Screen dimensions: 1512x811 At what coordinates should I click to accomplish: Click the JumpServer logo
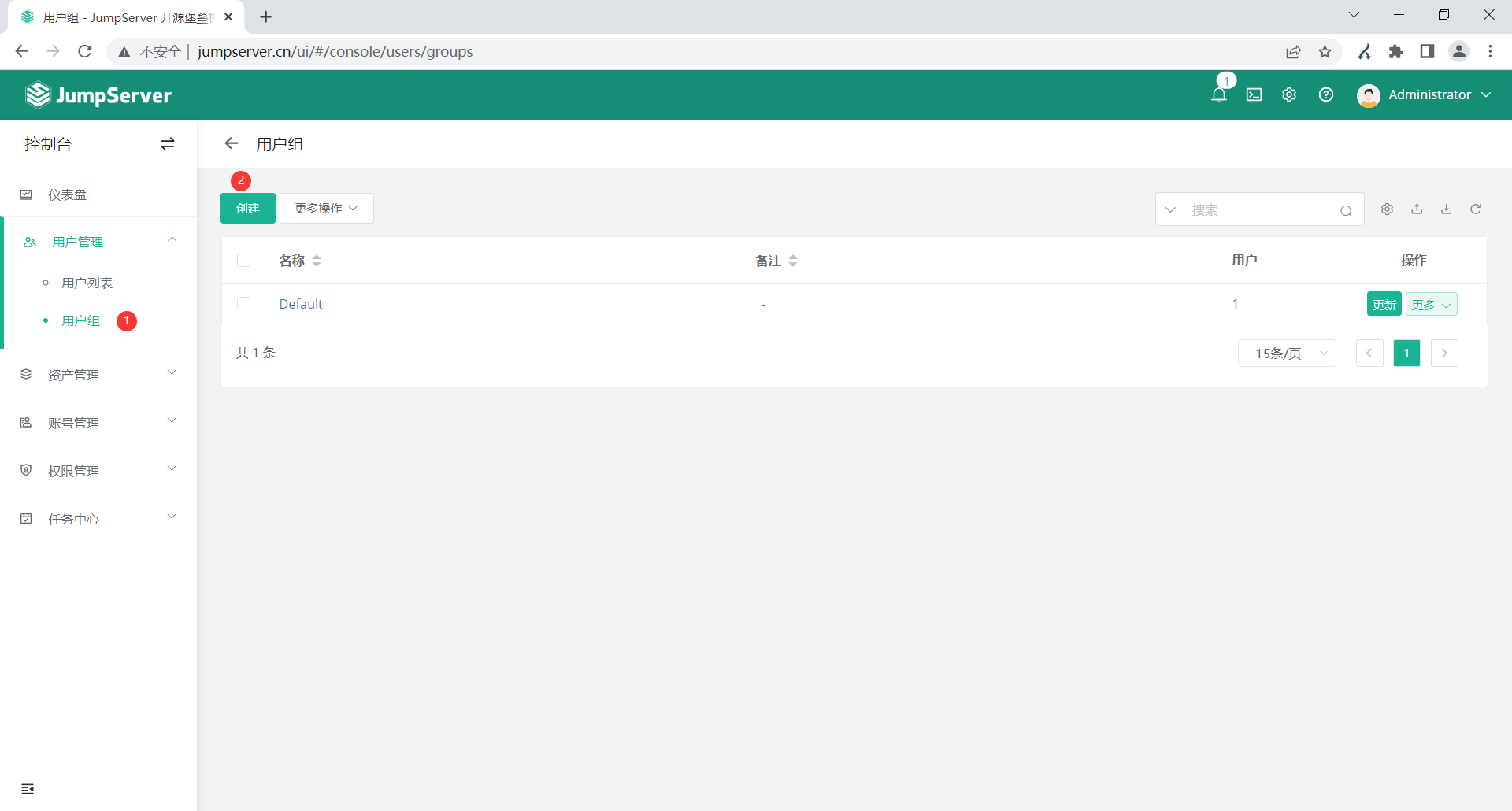(x=98, y=95)
